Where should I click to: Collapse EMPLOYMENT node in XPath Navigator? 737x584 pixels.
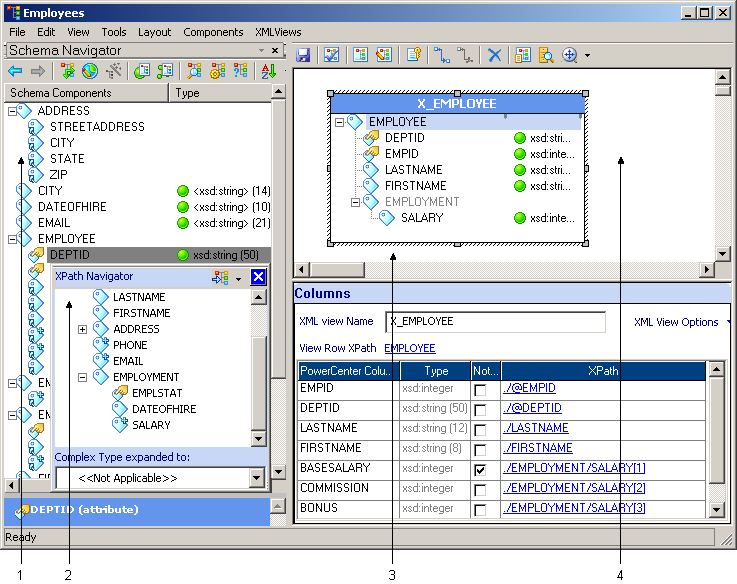(x=82, y=377)
